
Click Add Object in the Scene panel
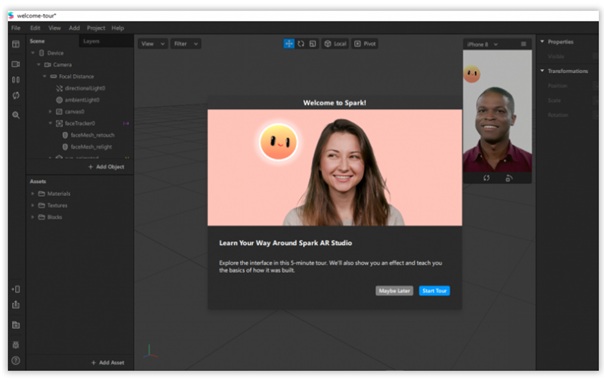click(x=107, y=167)
